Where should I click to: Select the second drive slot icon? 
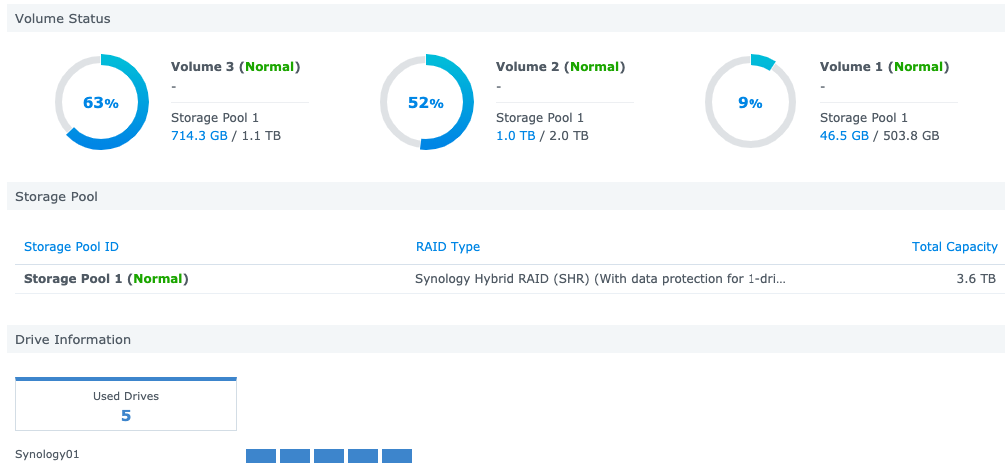(x=295, y=456)
